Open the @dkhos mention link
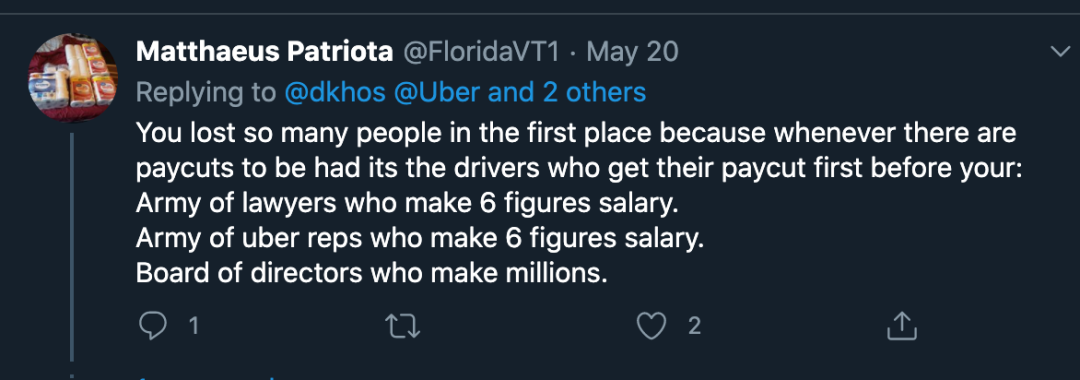The image size is (1080, 380). (x=335, y=92)
